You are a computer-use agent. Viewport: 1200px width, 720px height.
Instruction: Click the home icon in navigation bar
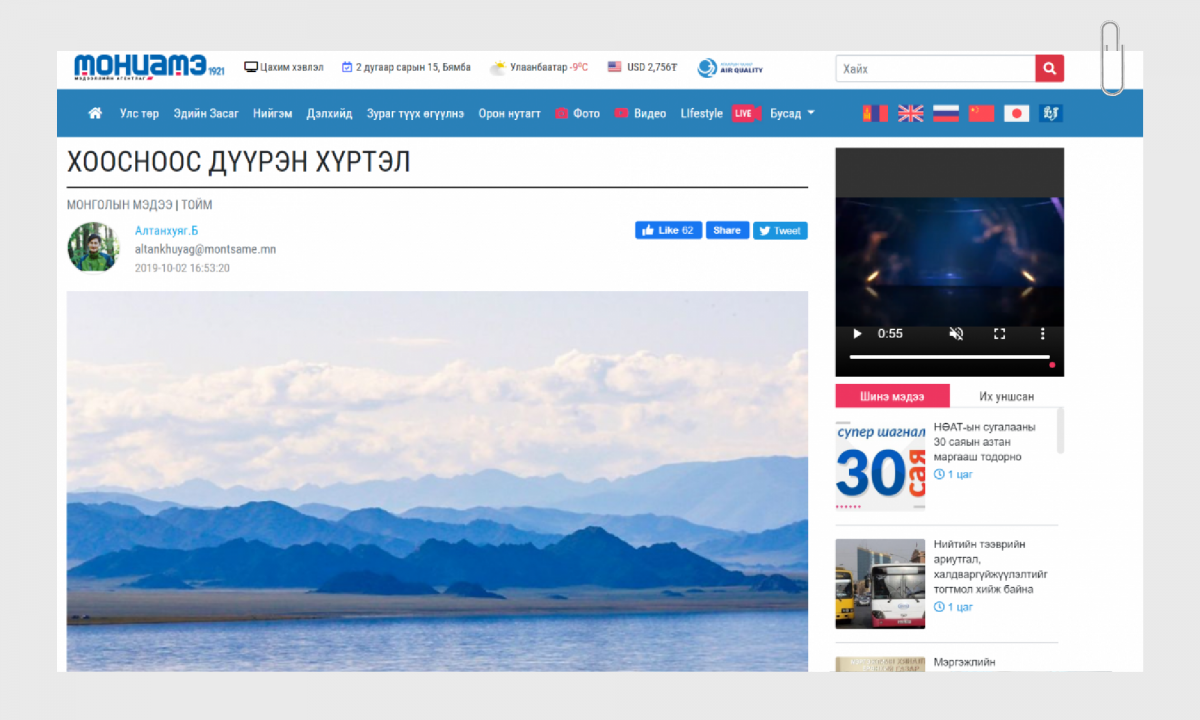pos(95,113)
